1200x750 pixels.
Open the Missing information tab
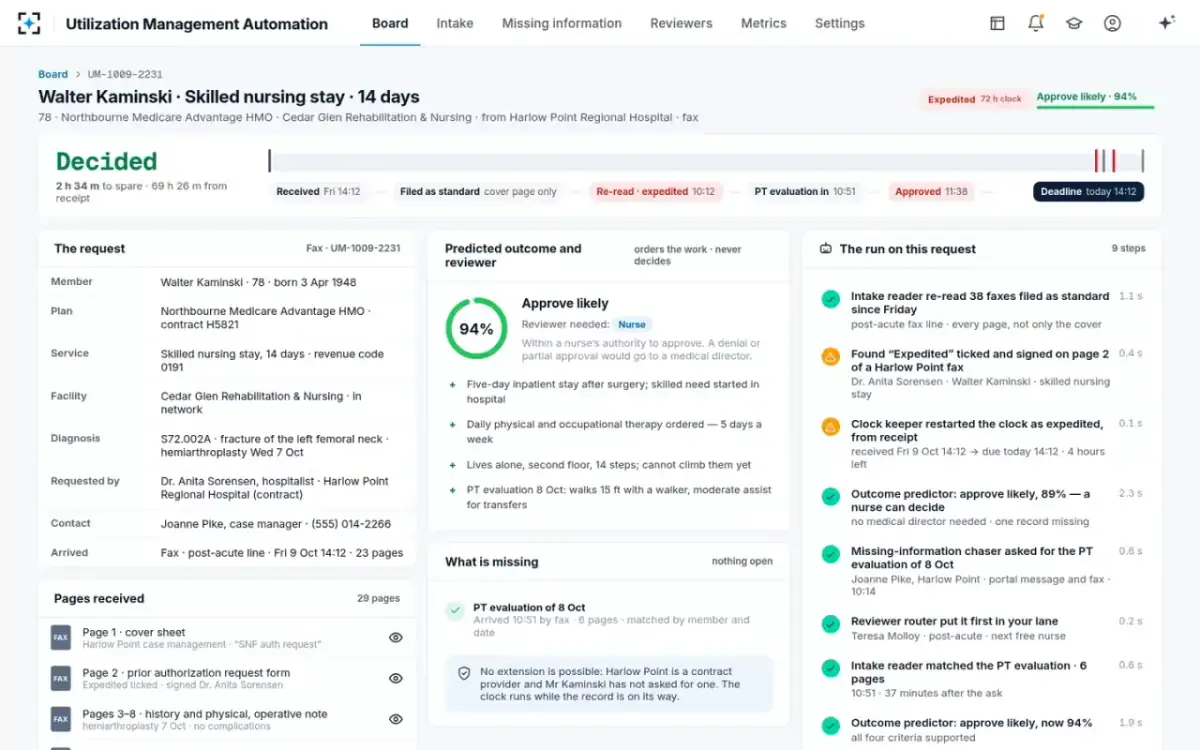(x=562, y=23)
